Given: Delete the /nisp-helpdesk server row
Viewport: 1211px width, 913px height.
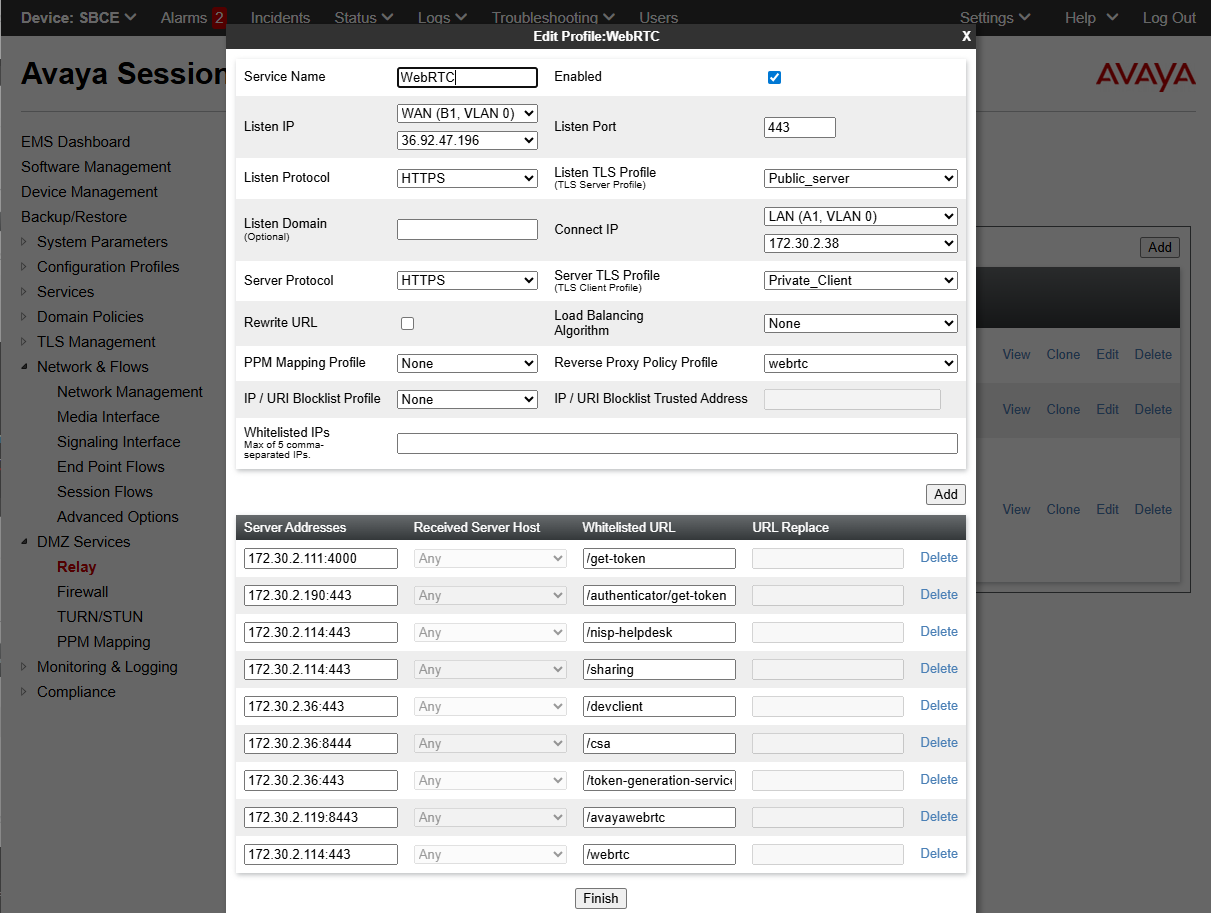Looking at the screenshot, I should click(938, 632).
